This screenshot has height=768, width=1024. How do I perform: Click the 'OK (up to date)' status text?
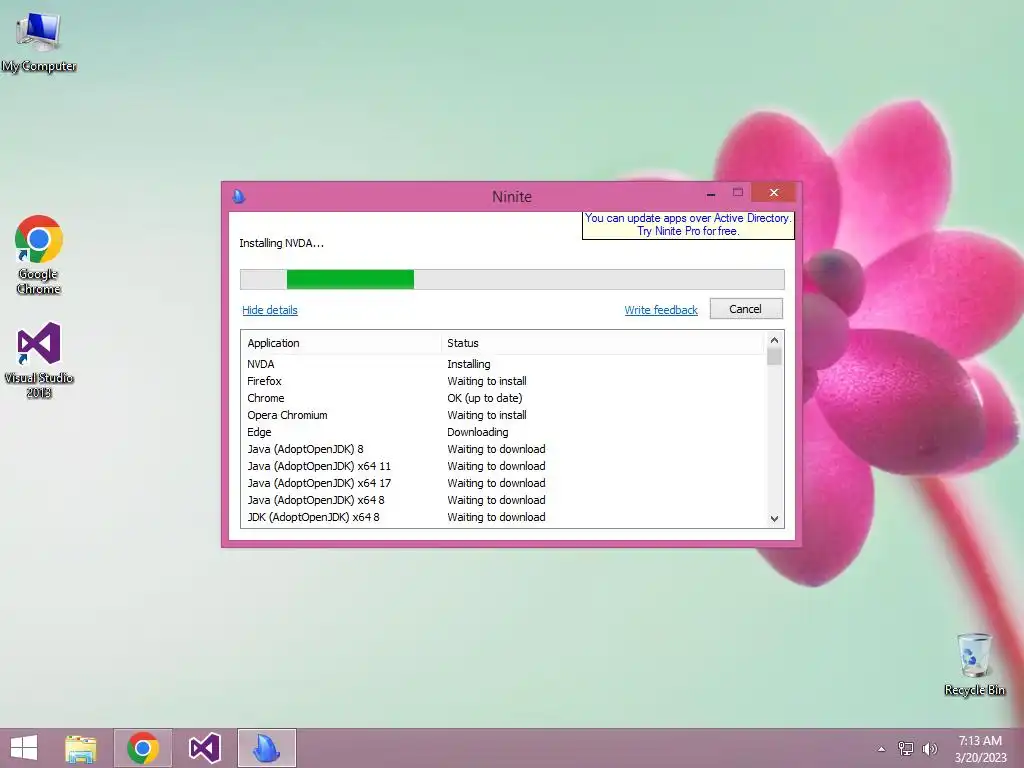485,398
